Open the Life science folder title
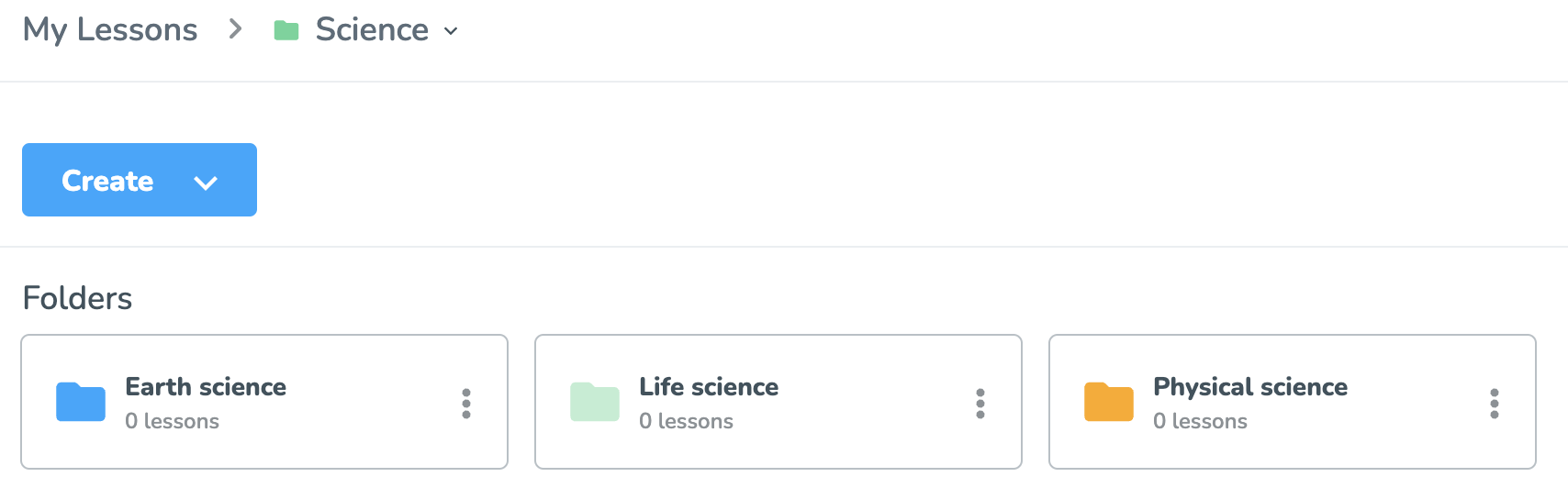This screenshot has width=1568, height=499. [x=709, y=386]
